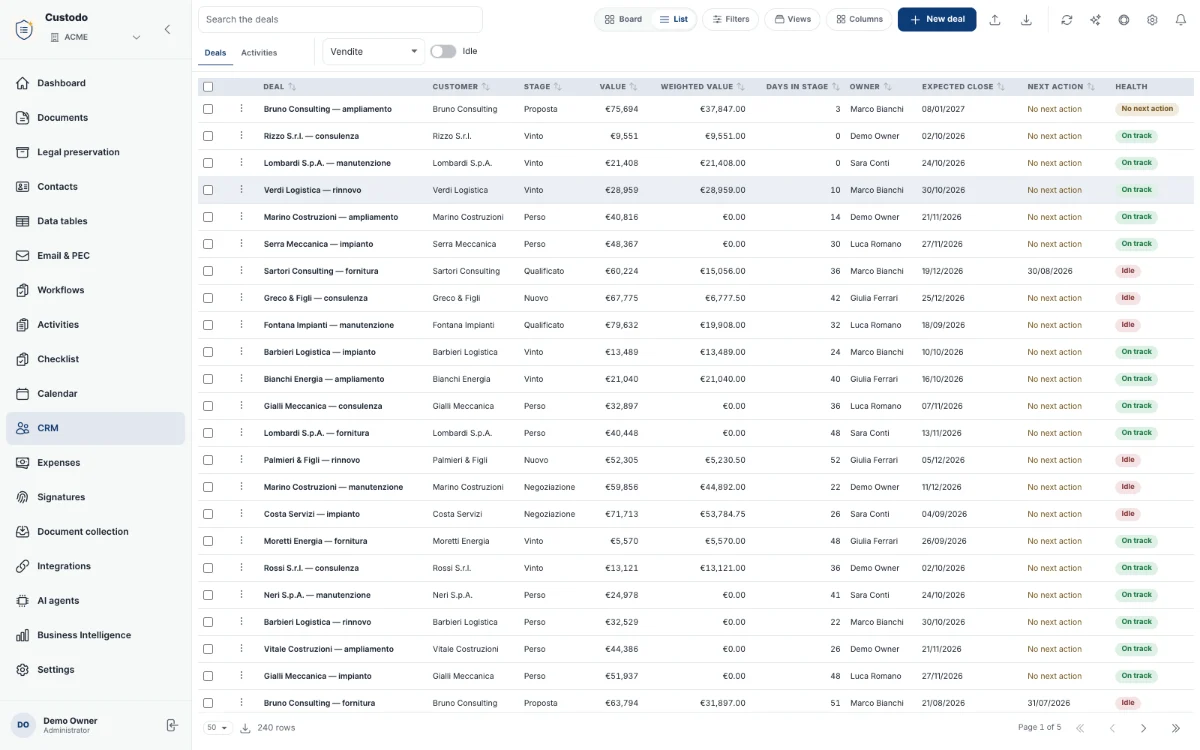Click the New deal button

[937, 19]
